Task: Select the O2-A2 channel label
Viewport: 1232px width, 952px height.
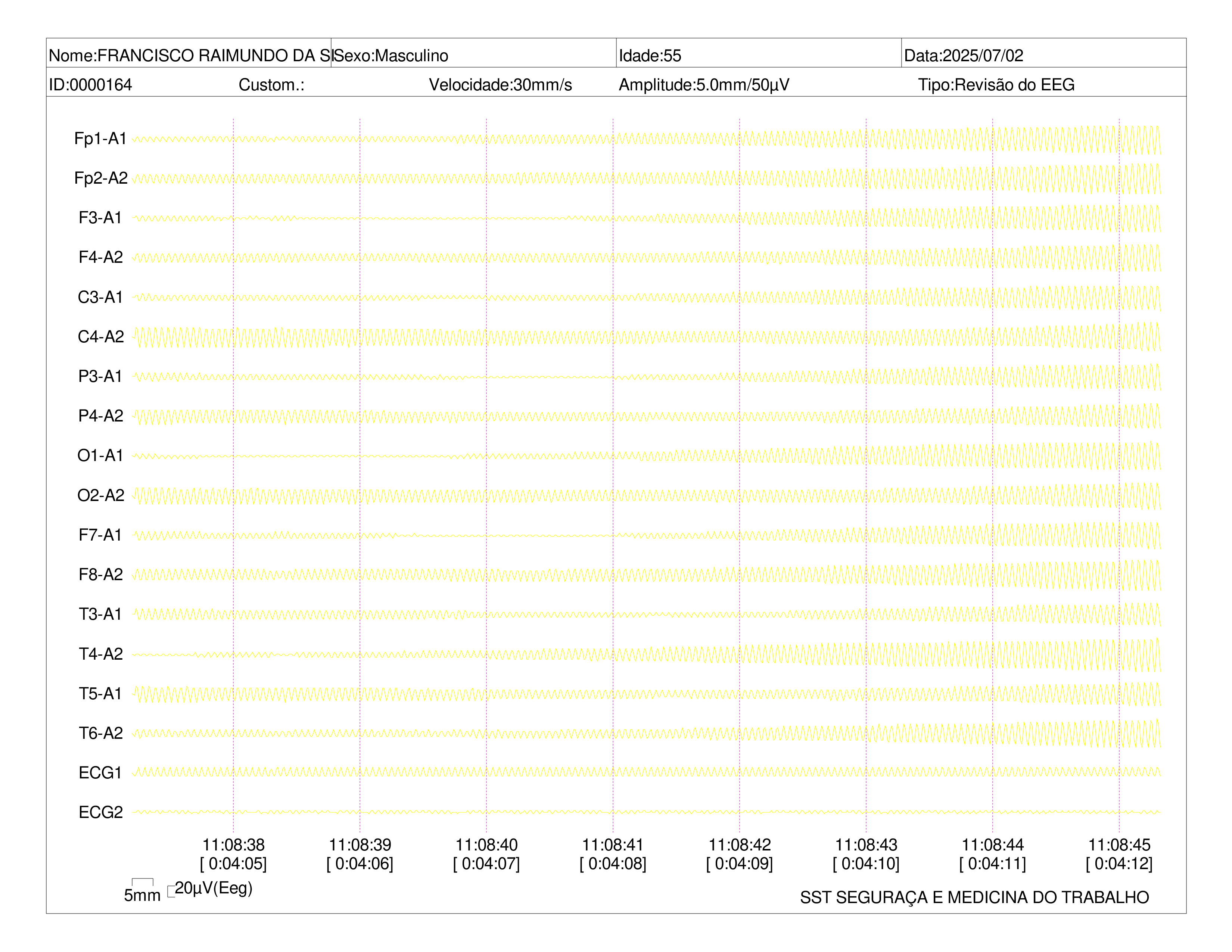Action: [x=101, y=495]
